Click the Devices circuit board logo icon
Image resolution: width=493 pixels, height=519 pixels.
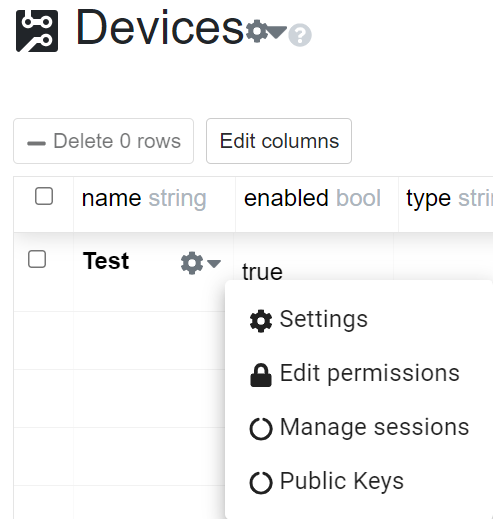tap(37, 31)
